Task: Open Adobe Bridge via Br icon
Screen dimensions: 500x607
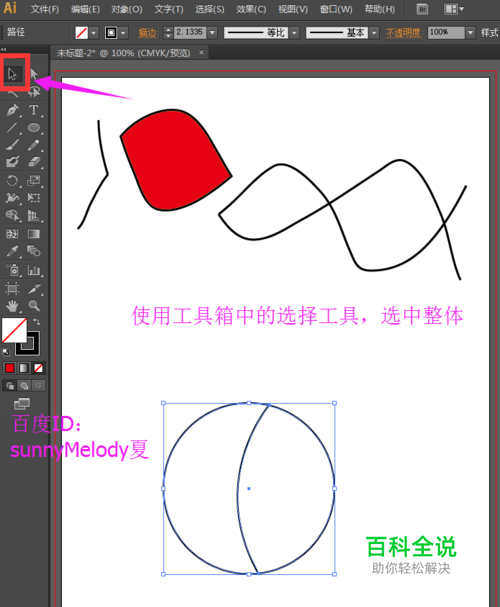Action: coord(422,9)
